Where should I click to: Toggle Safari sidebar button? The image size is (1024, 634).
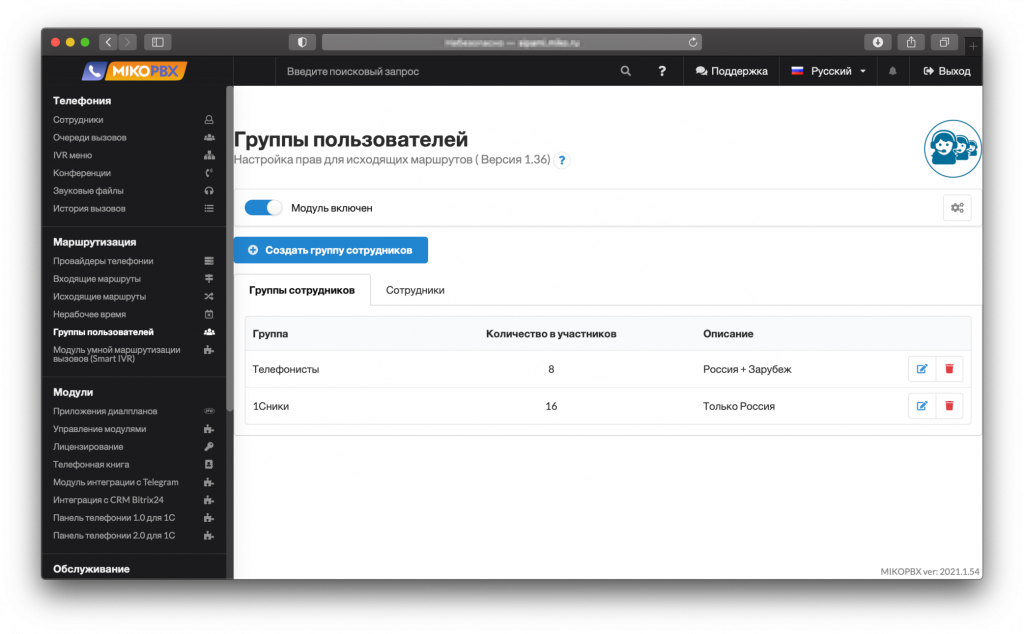pos(158,42)
